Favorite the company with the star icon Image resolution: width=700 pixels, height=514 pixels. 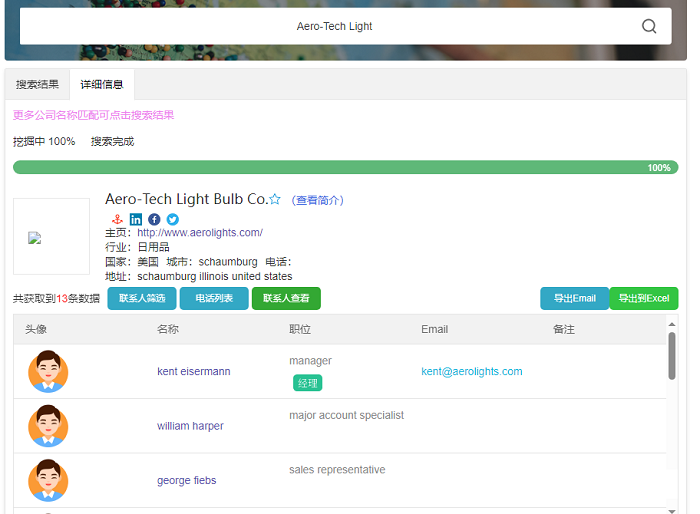(x=275, y=199)
